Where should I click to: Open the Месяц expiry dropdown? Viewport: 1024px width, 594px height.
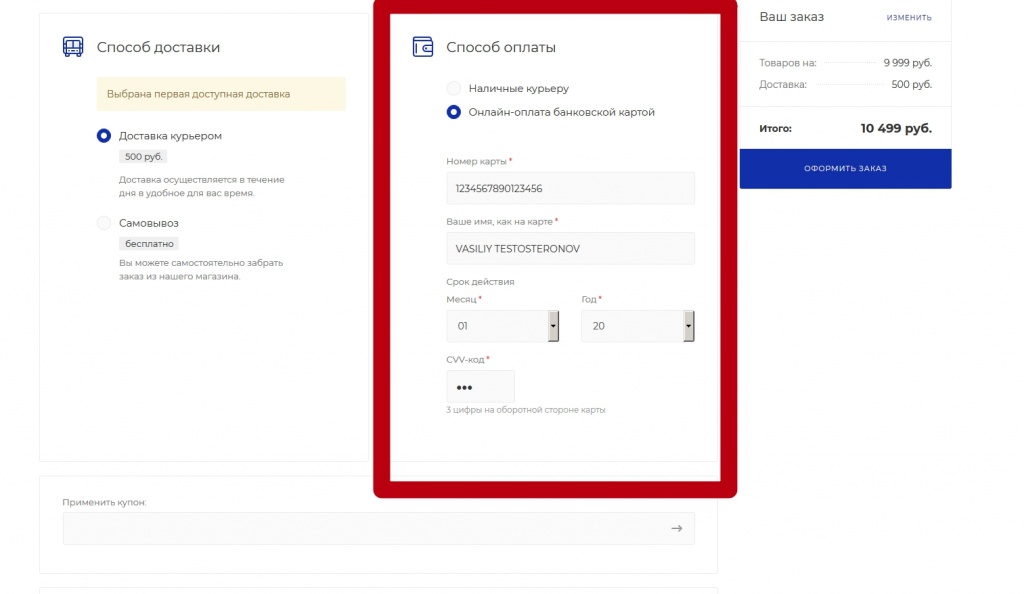pos(502,326)
